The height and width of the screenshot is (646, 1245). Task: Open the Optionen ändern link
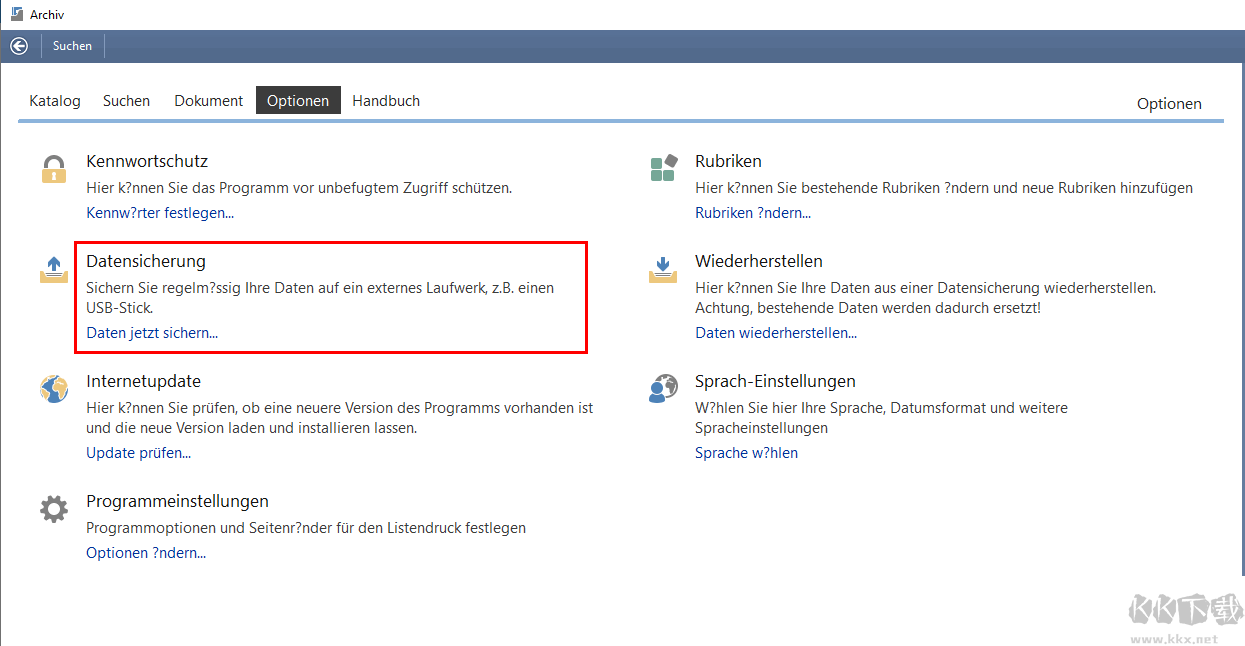146,553
